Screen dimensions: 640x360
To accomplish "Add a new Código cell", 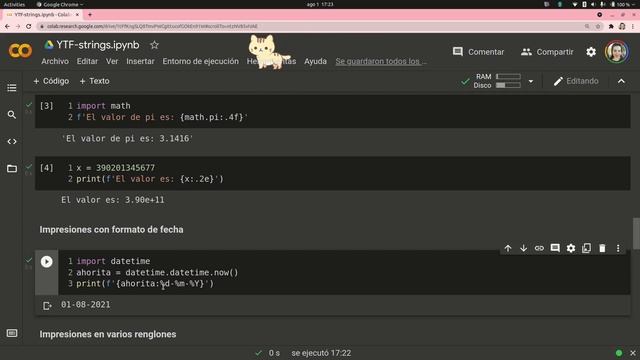I will (x=51, y=81).
